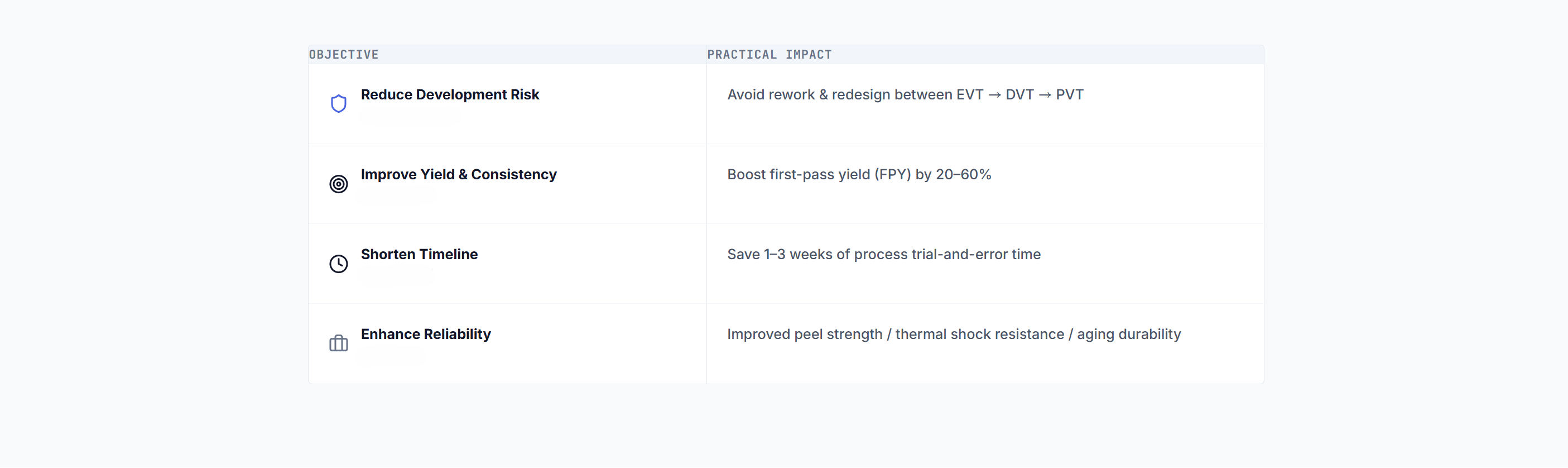
Task: Select the Shorten Timeline title
Action: click(x=419, y=254)
